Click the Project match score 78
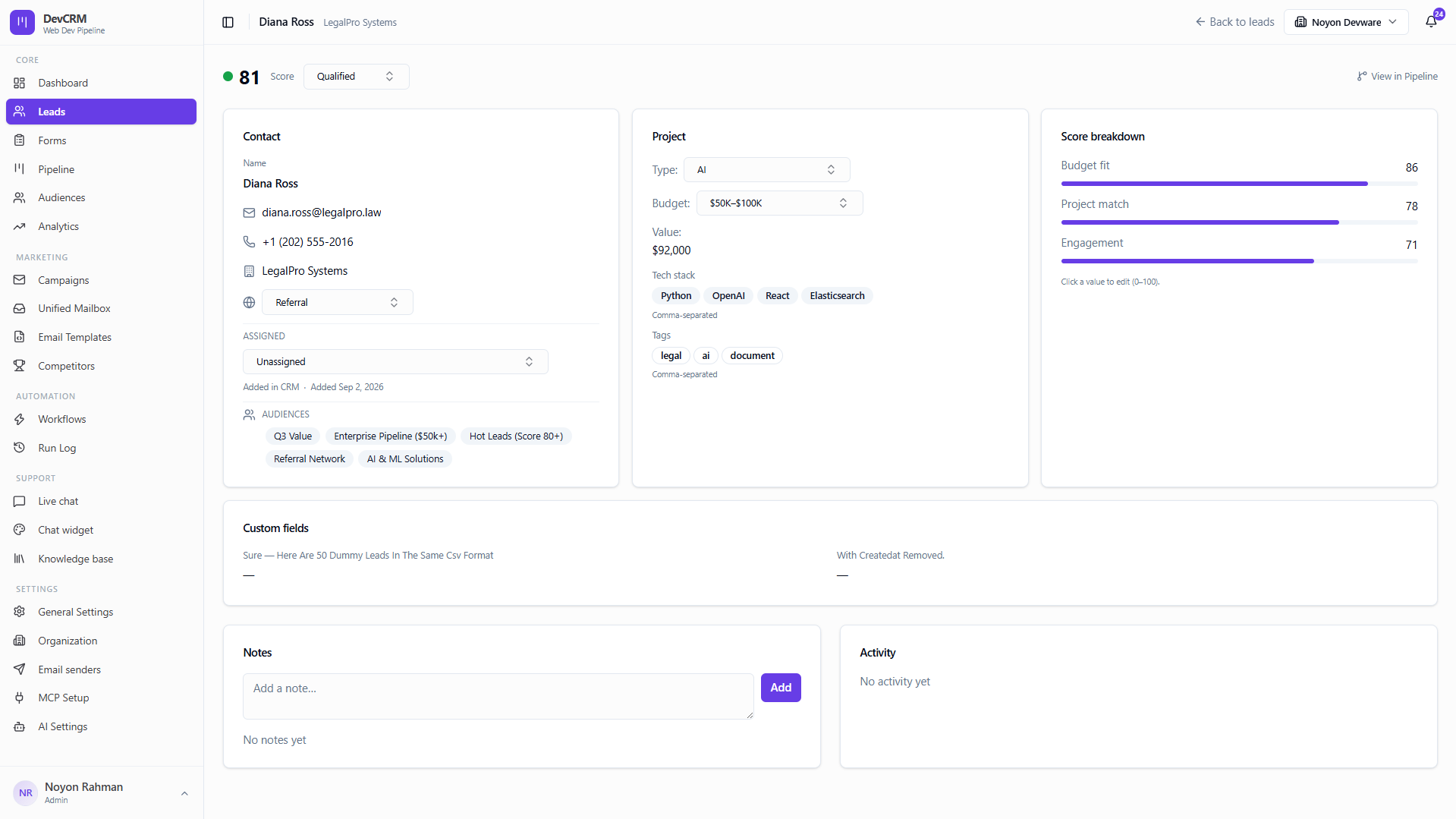This screenshot has height=819, width=1456. 1411,206
